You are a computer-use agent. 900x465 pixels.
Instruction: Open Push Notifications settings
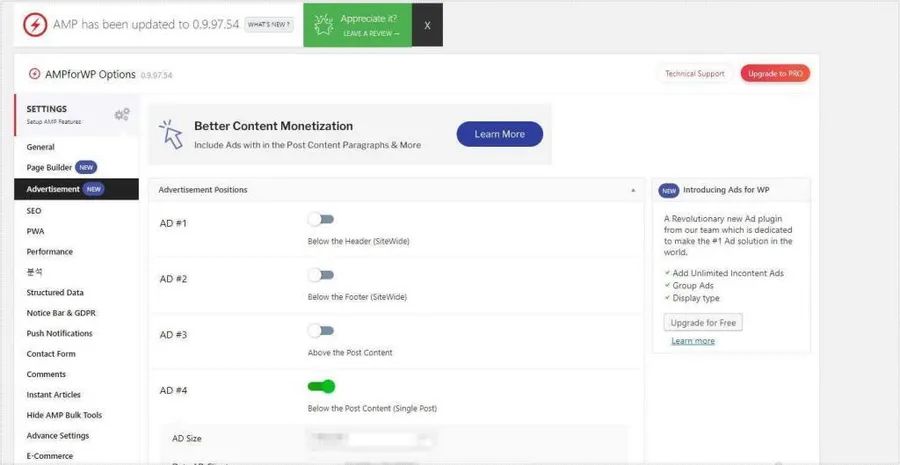pyautogui.click(x=59, y=333)
